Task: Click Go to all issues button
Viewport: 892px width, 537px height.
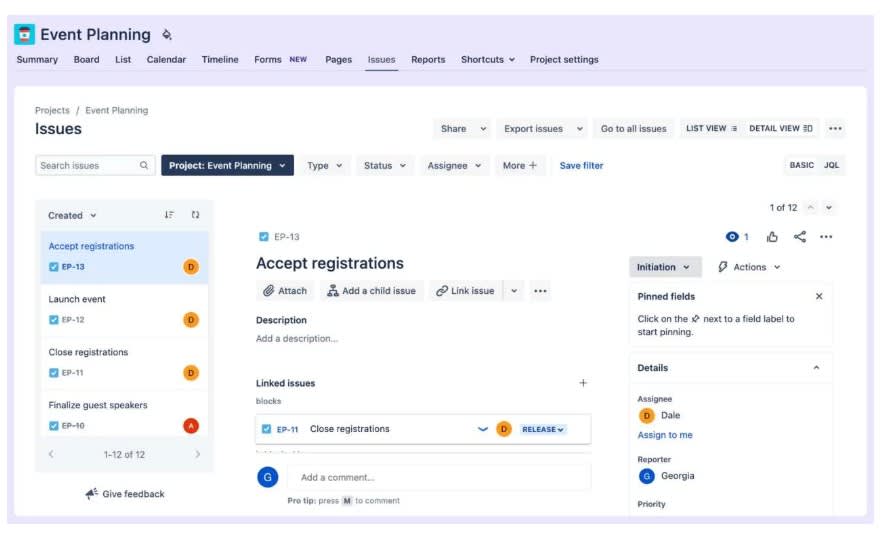Action: click(x=633, y=129)
